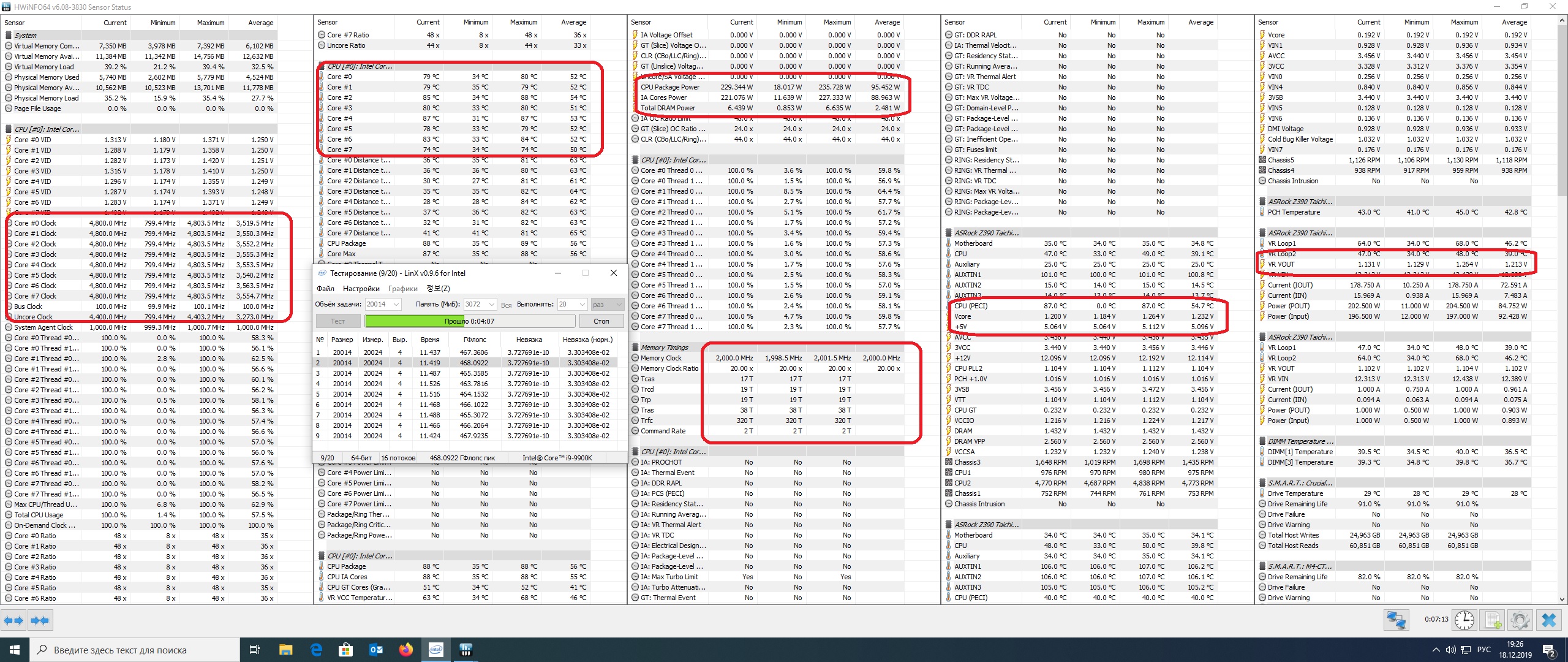Screen dimensions: 1568x662
Task: Open the Настройки menu in LinX
Action: click(x=361, y=289)
